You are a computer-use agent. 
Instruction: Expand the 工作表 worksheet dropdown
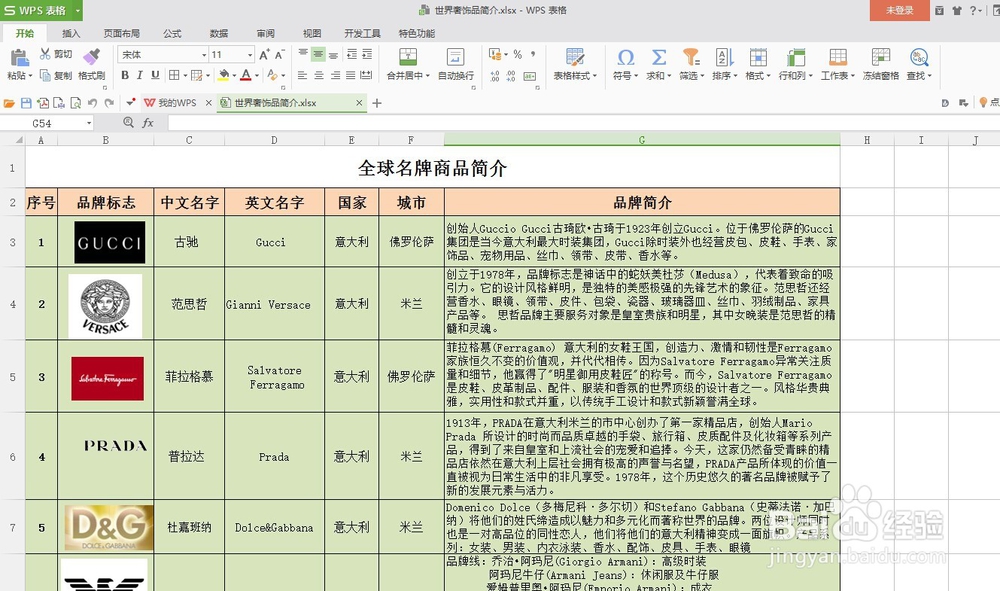tap(852, 76)
